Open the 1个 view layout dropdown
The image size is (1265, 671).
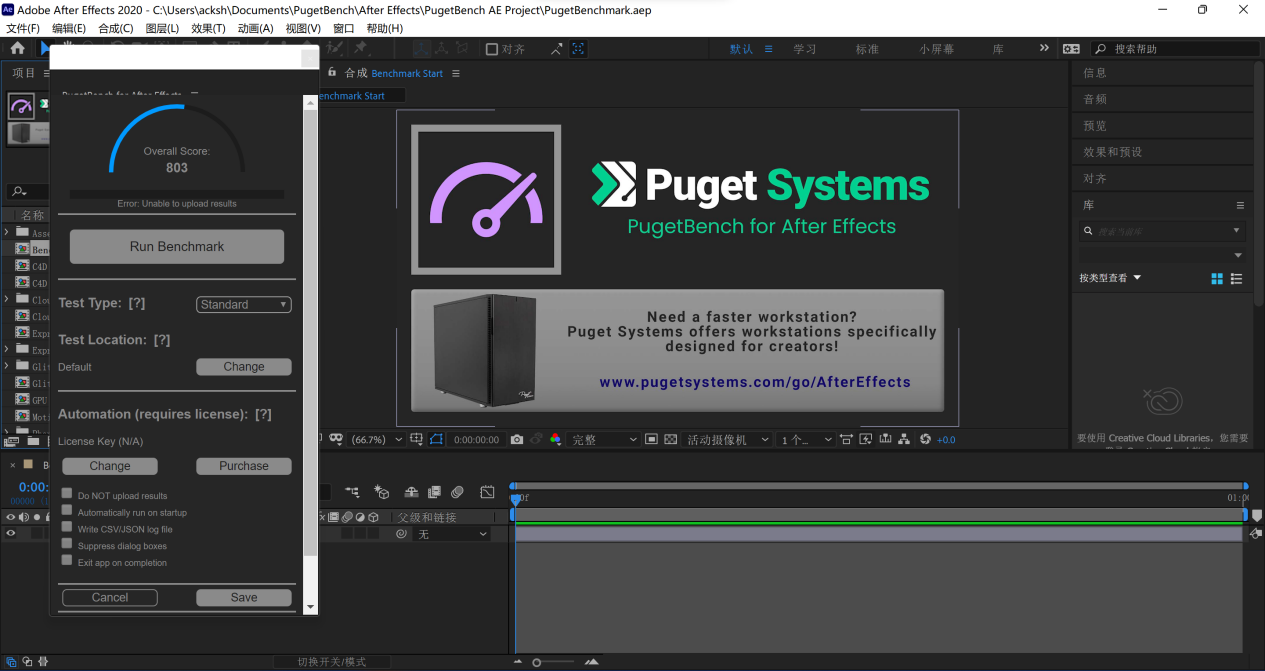tap(806, 439)
